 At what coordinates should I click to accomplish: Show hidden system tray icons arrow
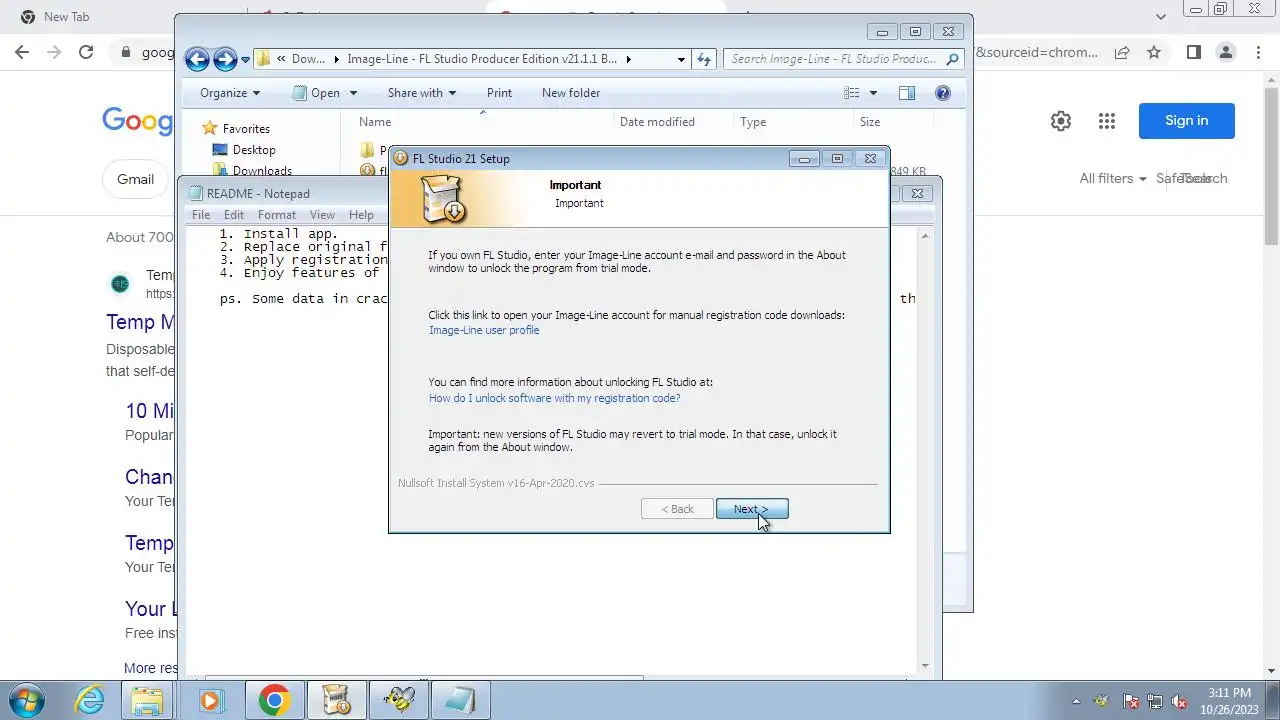click(x=1076, y=702)
